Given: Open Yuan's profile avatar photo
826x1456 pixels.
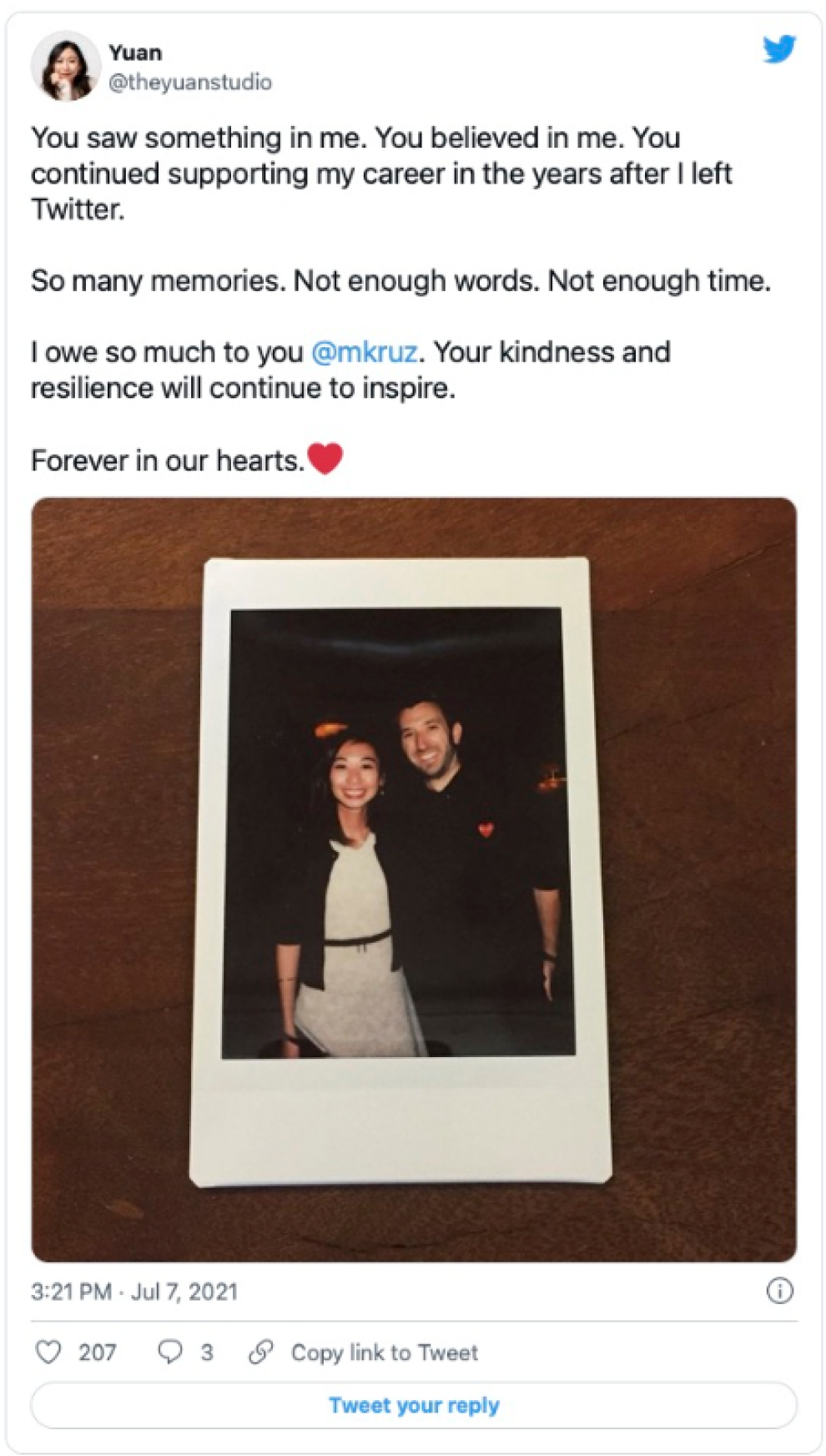Looking at the screenshot, I should (x=65, y=66).
